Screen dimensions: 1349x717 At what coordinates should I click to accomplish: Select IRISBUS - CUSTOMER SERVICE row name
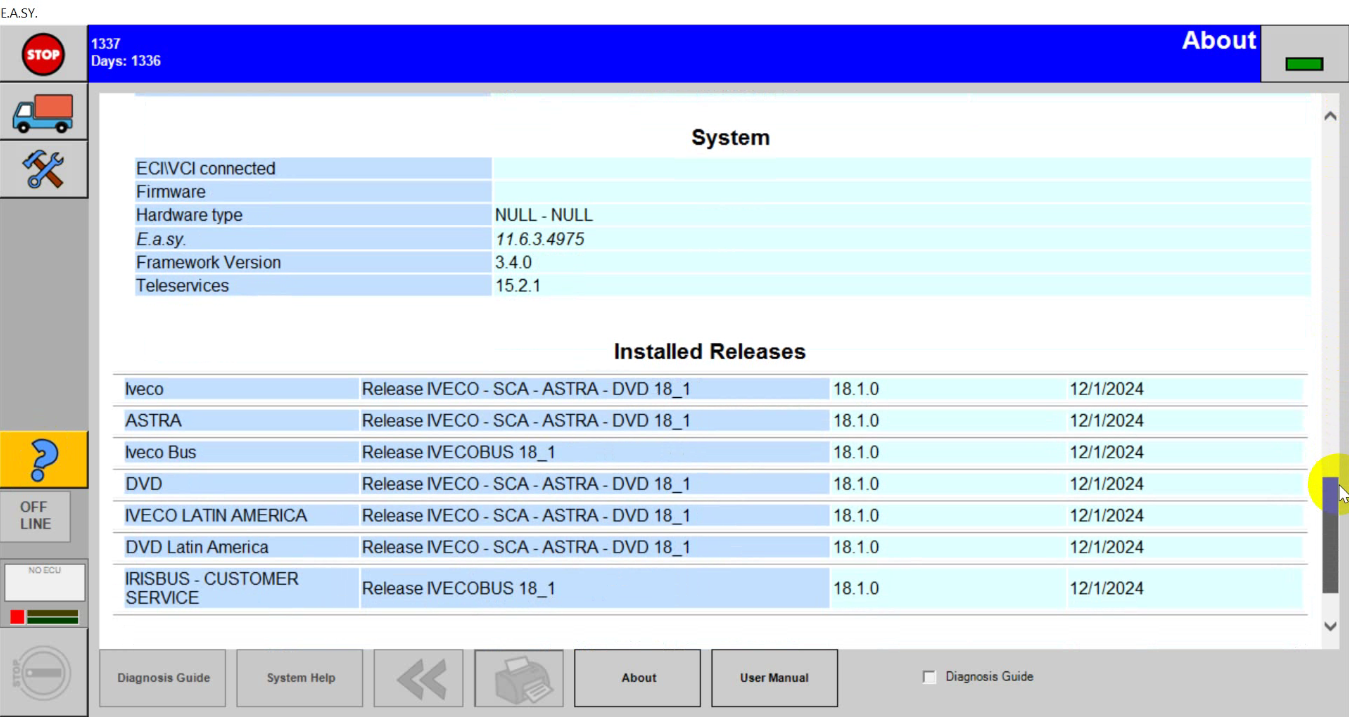211,588
